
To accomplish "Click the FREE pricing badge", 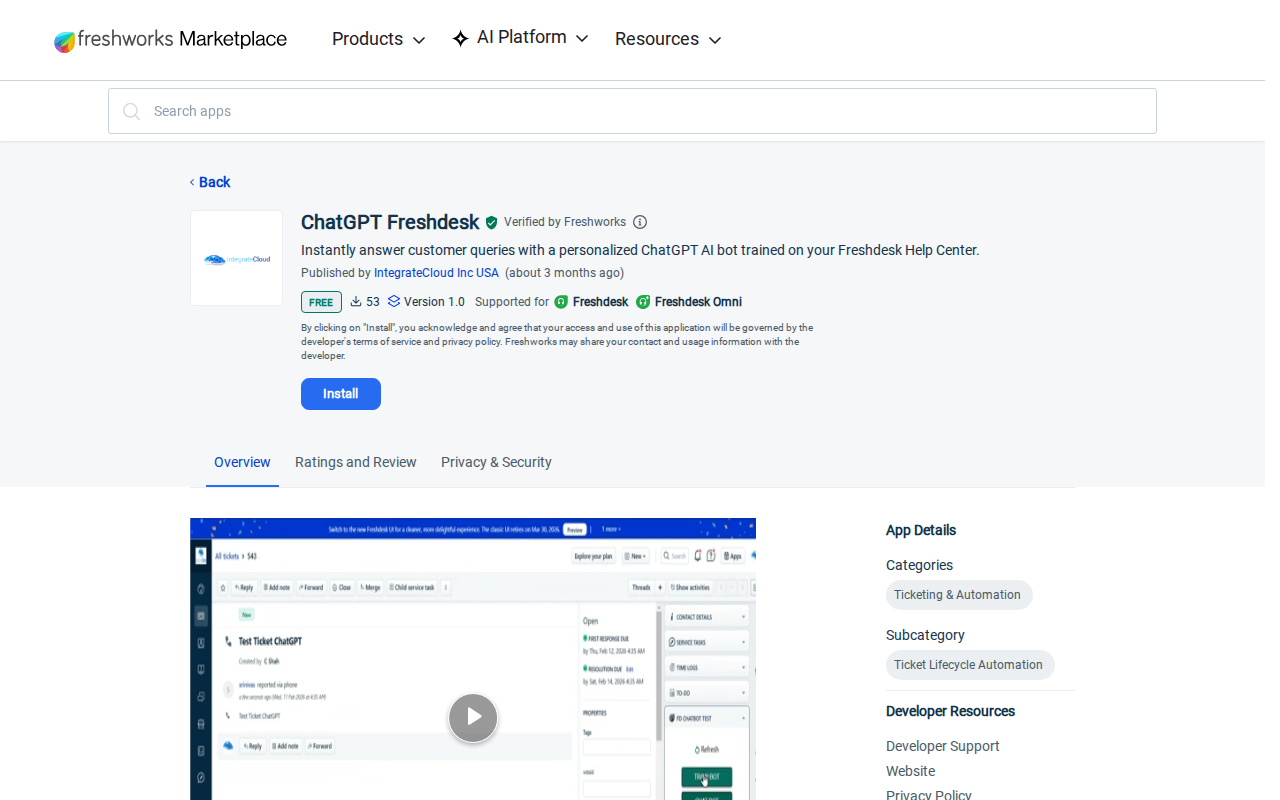I will coord(321,302).
